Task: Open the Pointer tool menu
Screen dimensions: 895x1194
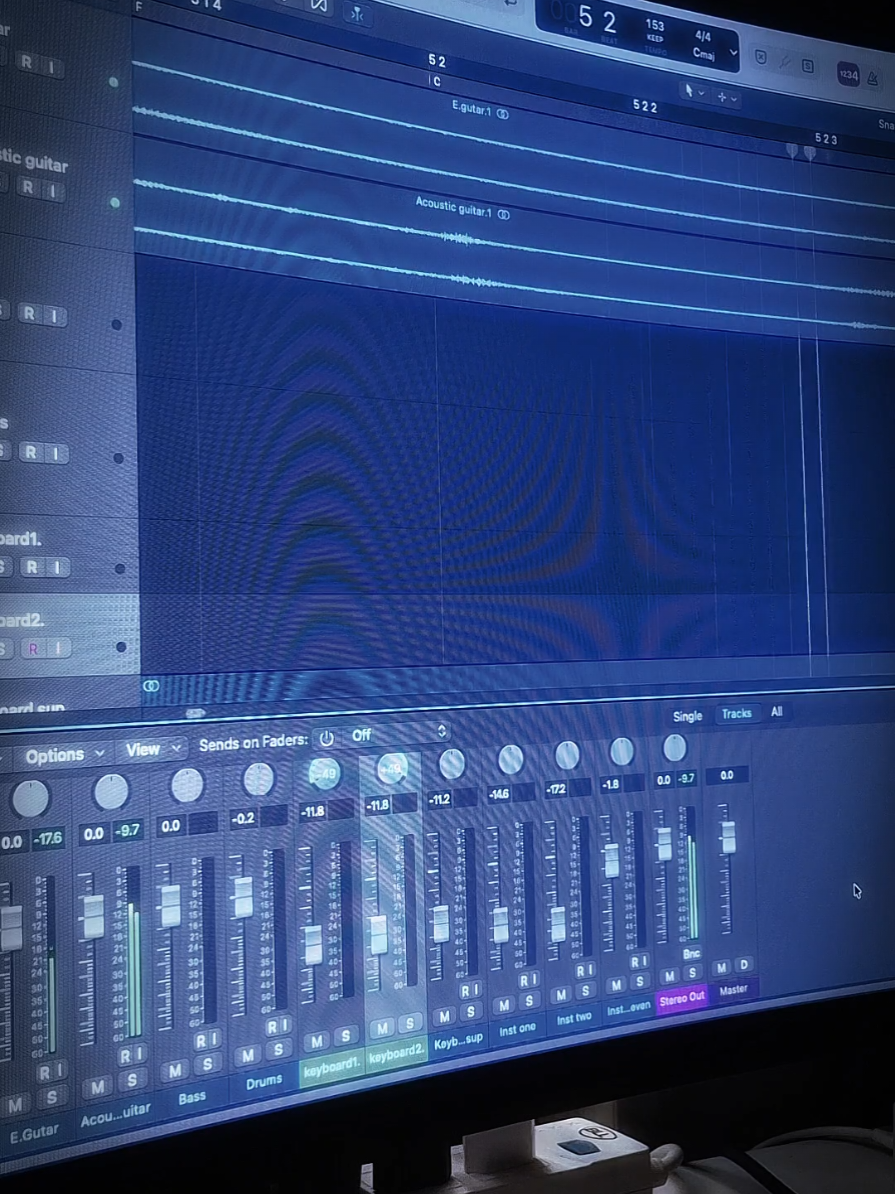Action: click(693, 91)
